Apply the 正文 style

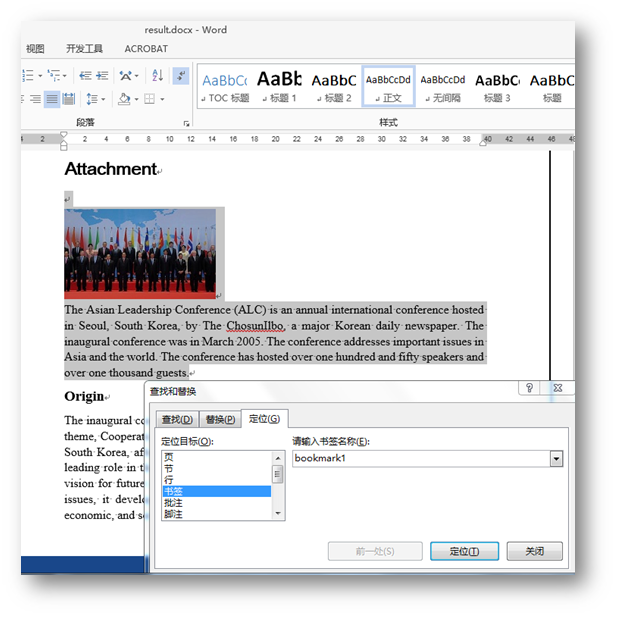388,87
